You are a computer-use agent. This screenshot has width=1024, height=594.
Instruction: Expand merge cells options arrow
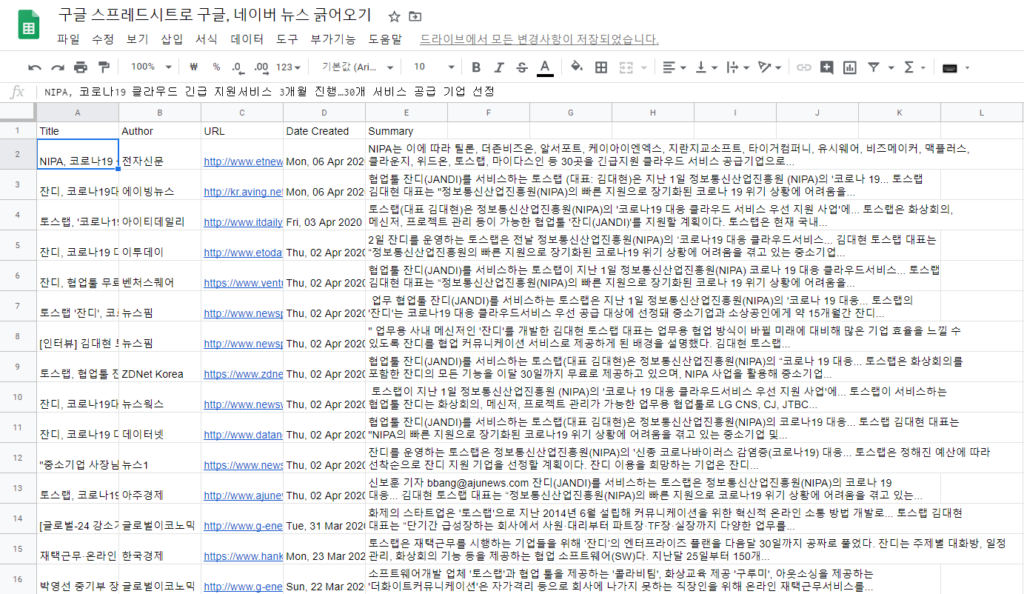point(644,68)
